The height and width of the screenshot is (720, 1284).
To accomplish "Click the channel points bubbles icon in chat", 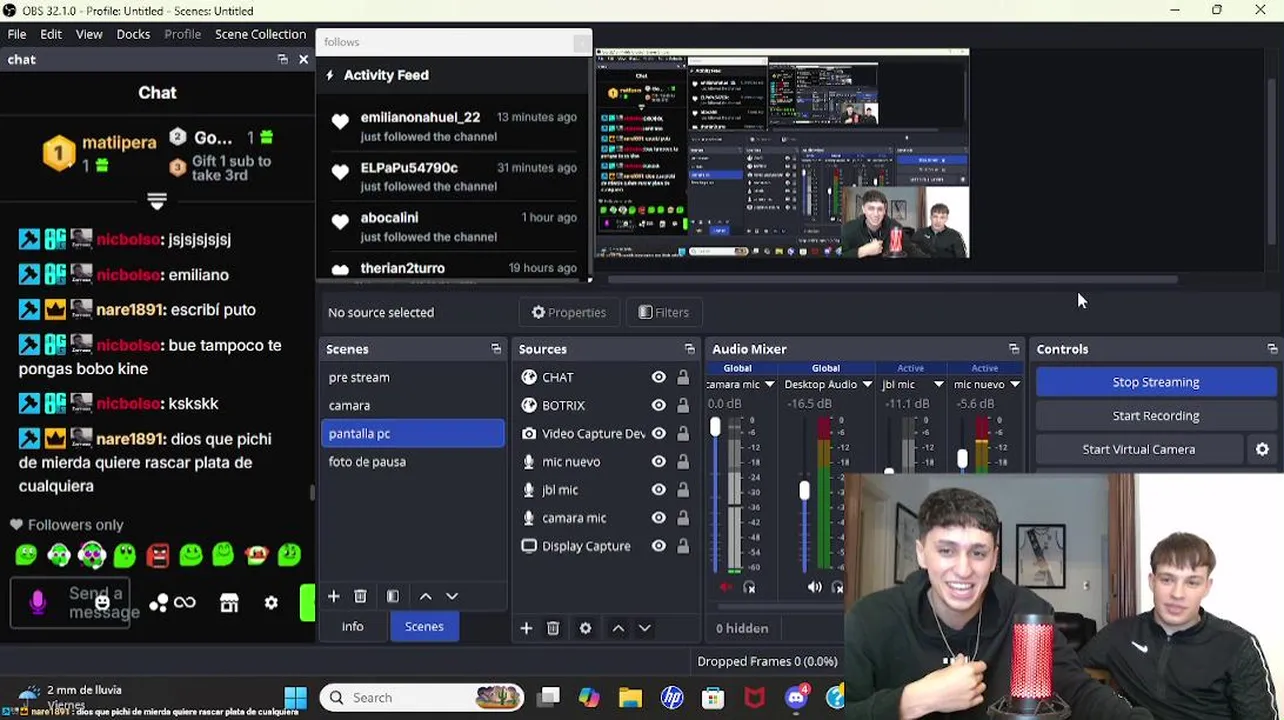I will [x=158, y=603].
